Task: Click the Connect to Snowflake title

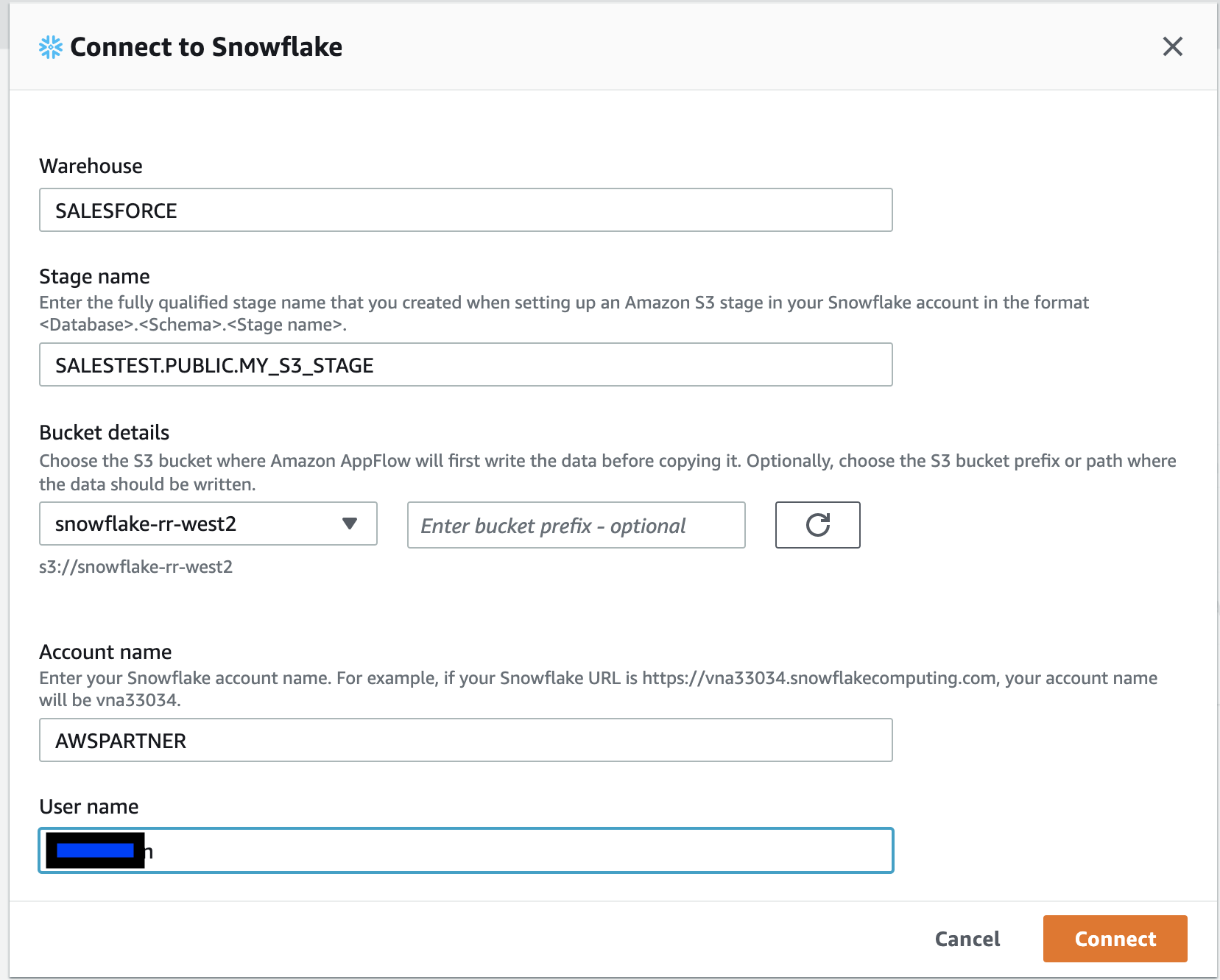Action: point(206,47)
